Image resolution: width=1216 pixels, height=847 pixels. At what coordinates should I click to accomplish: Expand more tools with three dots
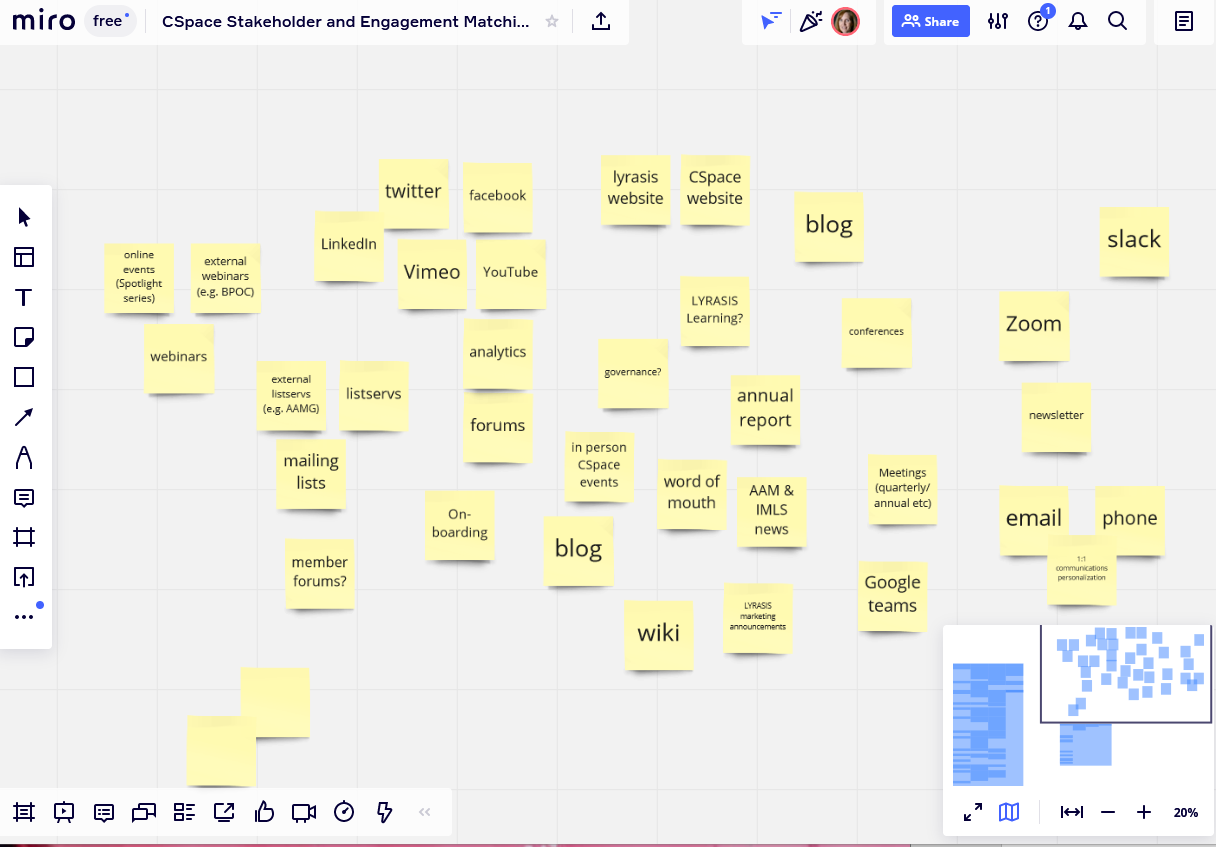(24, 617)
